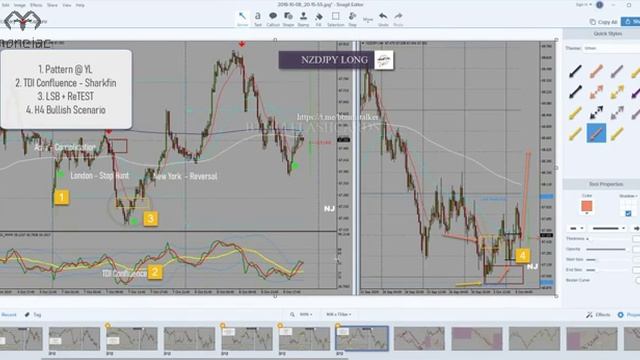
Task: Select the Step tool
Action: coord(353,19)
